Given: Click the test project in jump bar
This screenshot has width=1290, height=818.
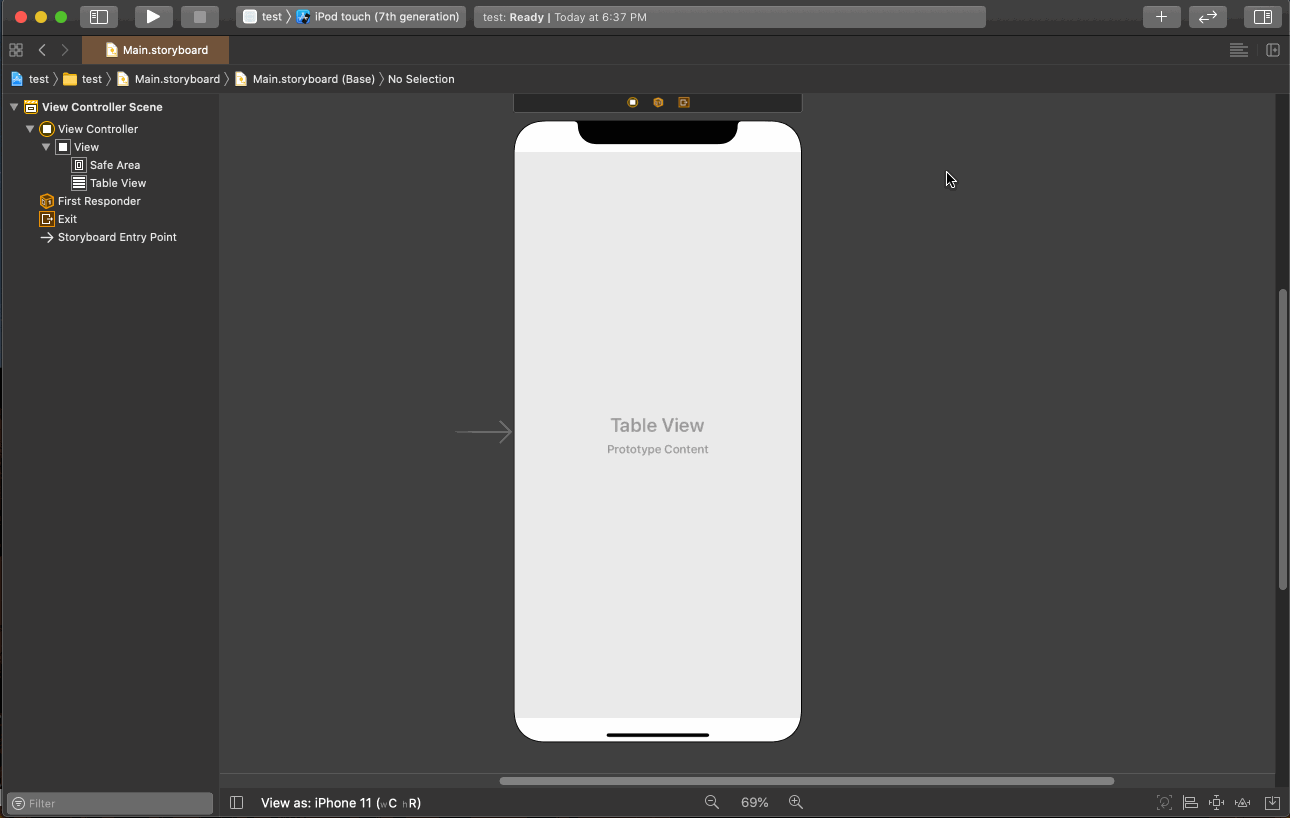Looking at the screenshot, I should pos(30,79).
